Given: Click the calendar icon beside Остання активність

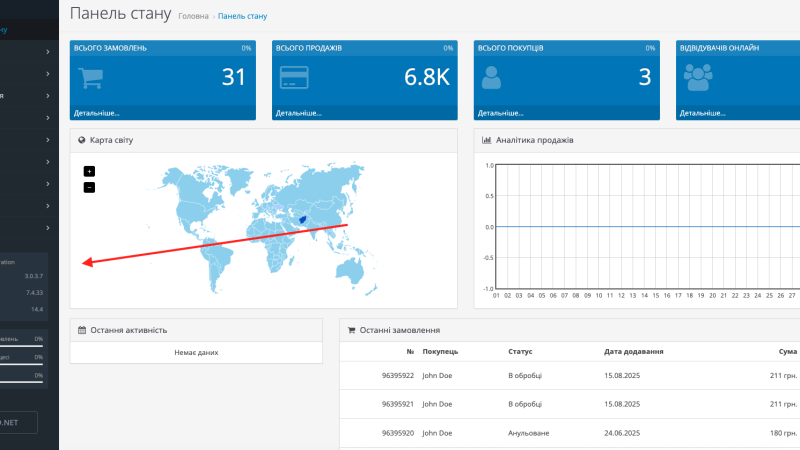Looking at the screenshot, I should coord(82,330).
